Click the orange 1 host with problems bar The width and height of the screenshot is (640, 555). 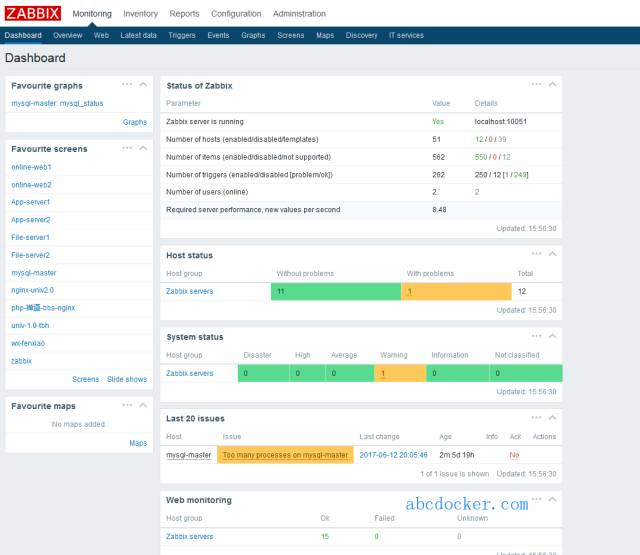(x=456, y=291)
